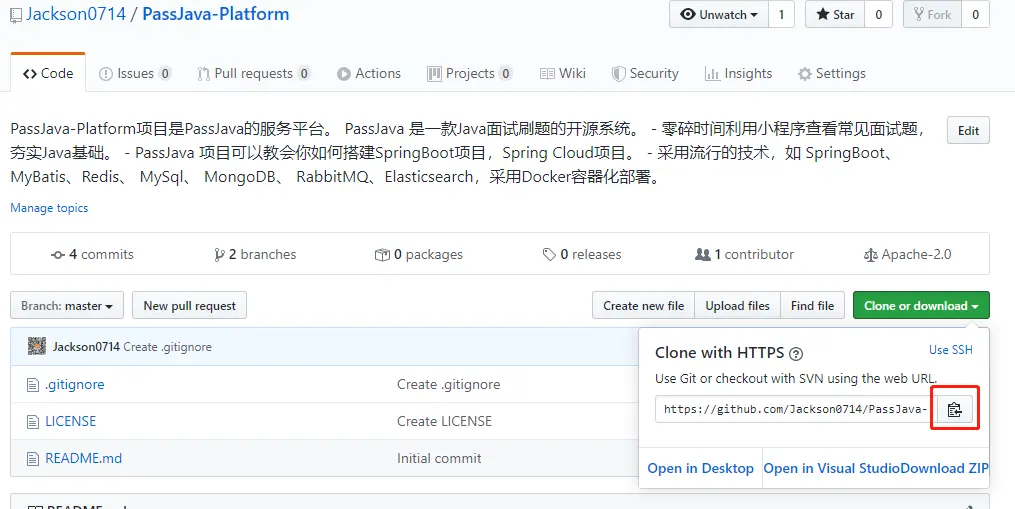Switch to the Issues tab
Screen dimensions: 1015x509
tap(135, 74)
